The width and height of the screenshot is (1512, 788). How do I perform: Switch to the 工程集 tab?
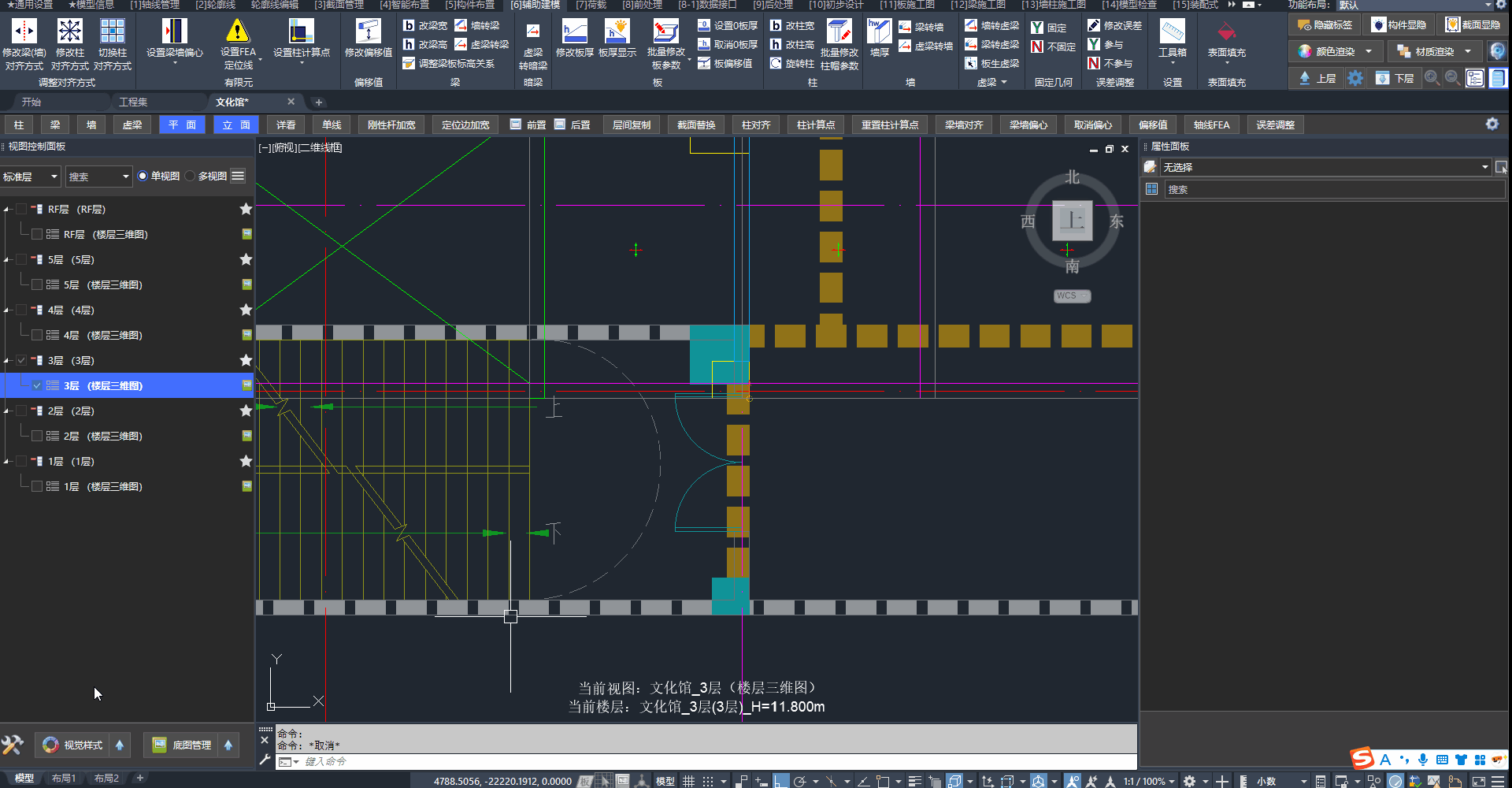coord(133,102)
